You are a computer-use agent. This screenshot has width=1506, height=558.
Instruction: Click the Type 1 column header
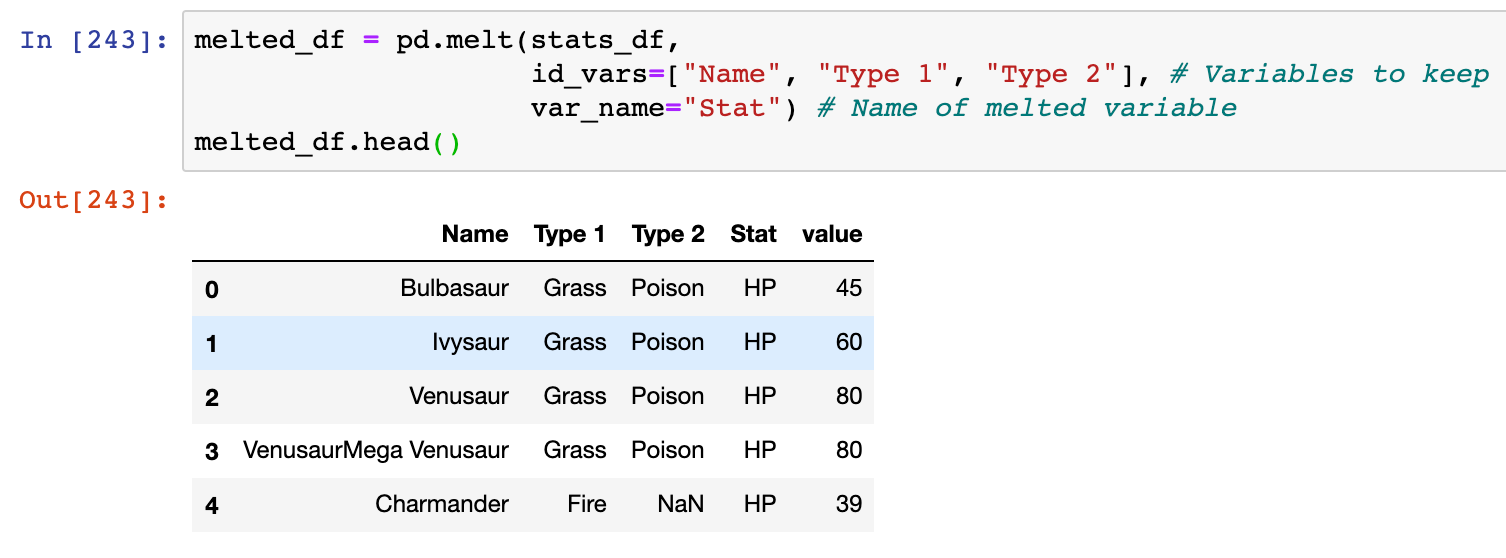570,234
